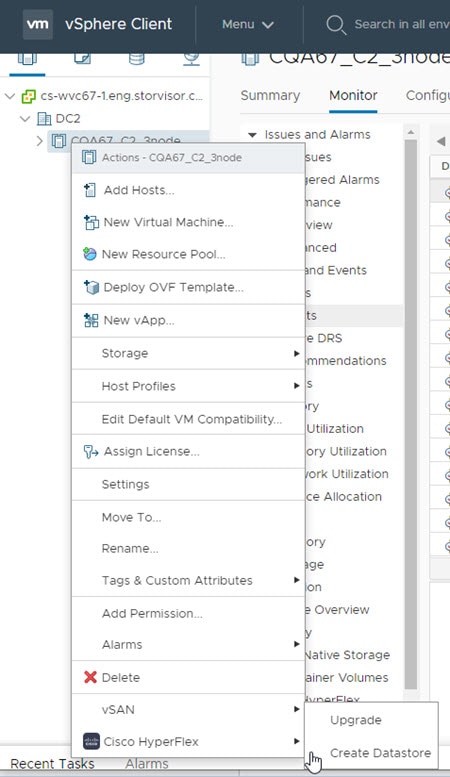Click the DC2 datacenter icon
The image size is (450, 777).
click(x=44, y=118)
